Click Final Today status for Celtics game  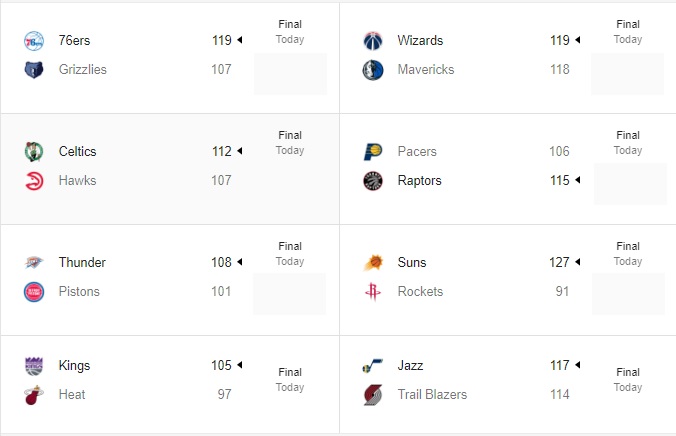[x=290, y=143]
